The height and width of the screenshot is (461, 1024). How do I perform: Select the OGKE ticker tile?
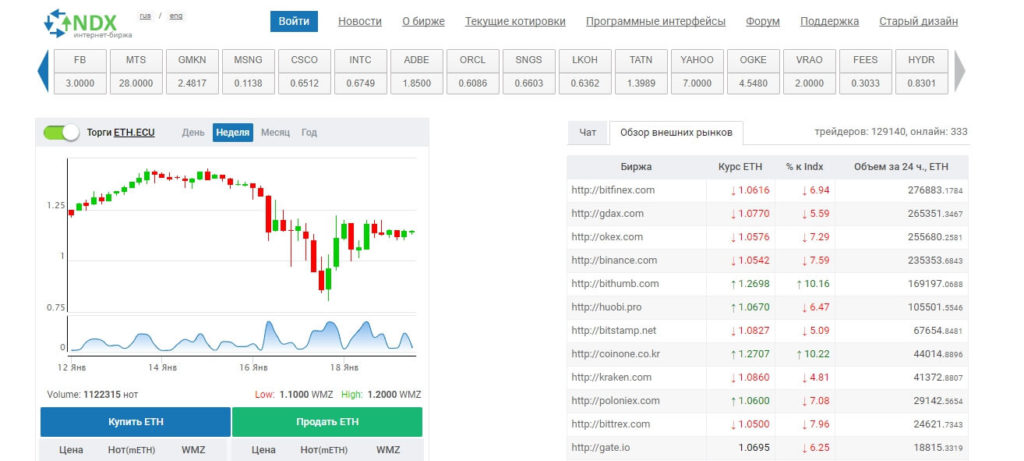(753, 71)
